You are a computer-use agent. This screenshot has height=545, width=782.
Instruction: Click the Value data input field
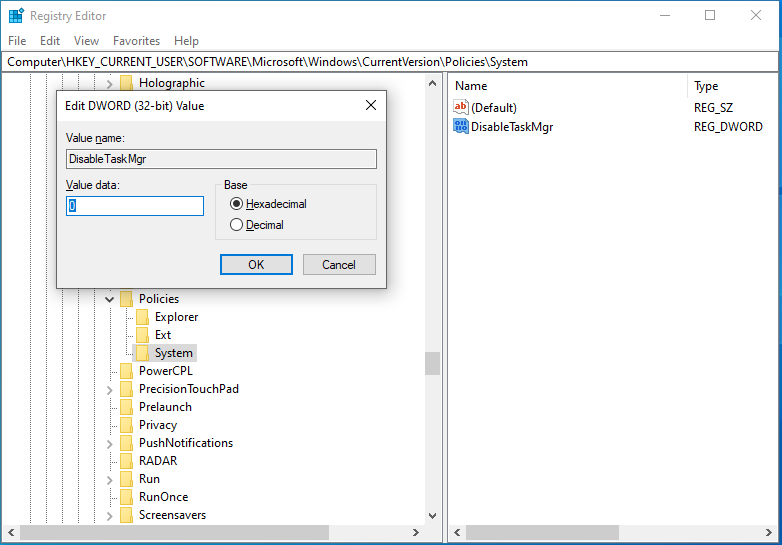pyautogui.click(x=135, y=206)
